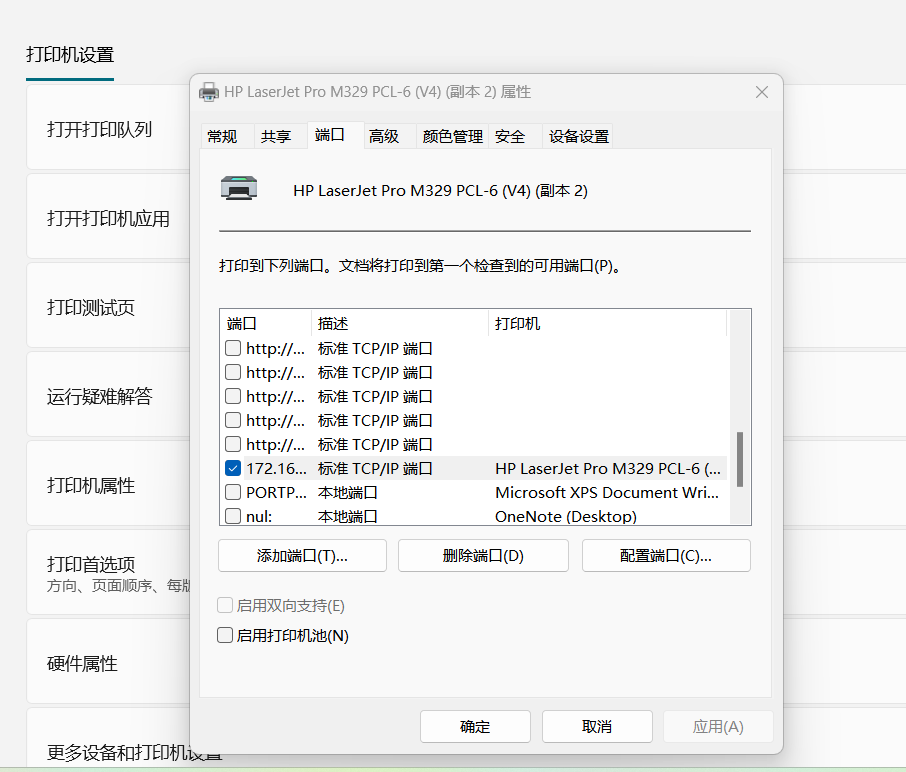Click the 配置端口 (Configure Port) button

666,555
